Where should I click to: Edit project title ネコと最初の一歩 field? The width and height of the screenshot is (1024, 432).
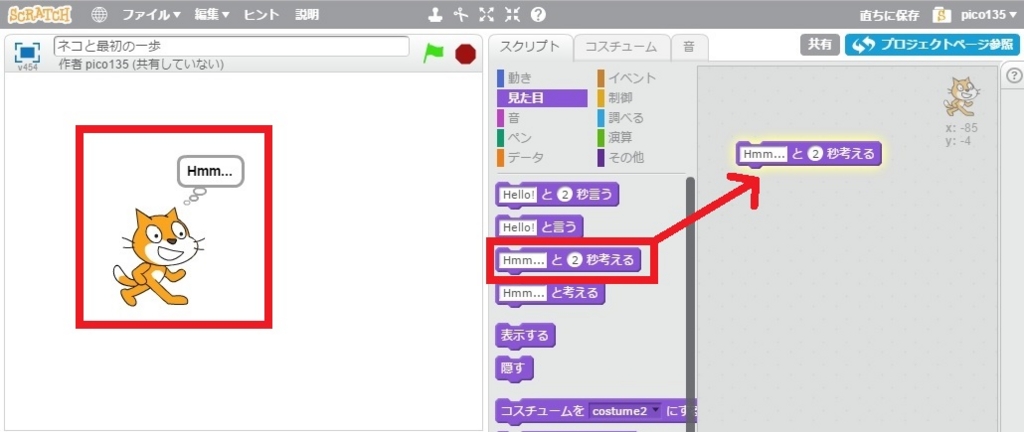tap(231, 46)
